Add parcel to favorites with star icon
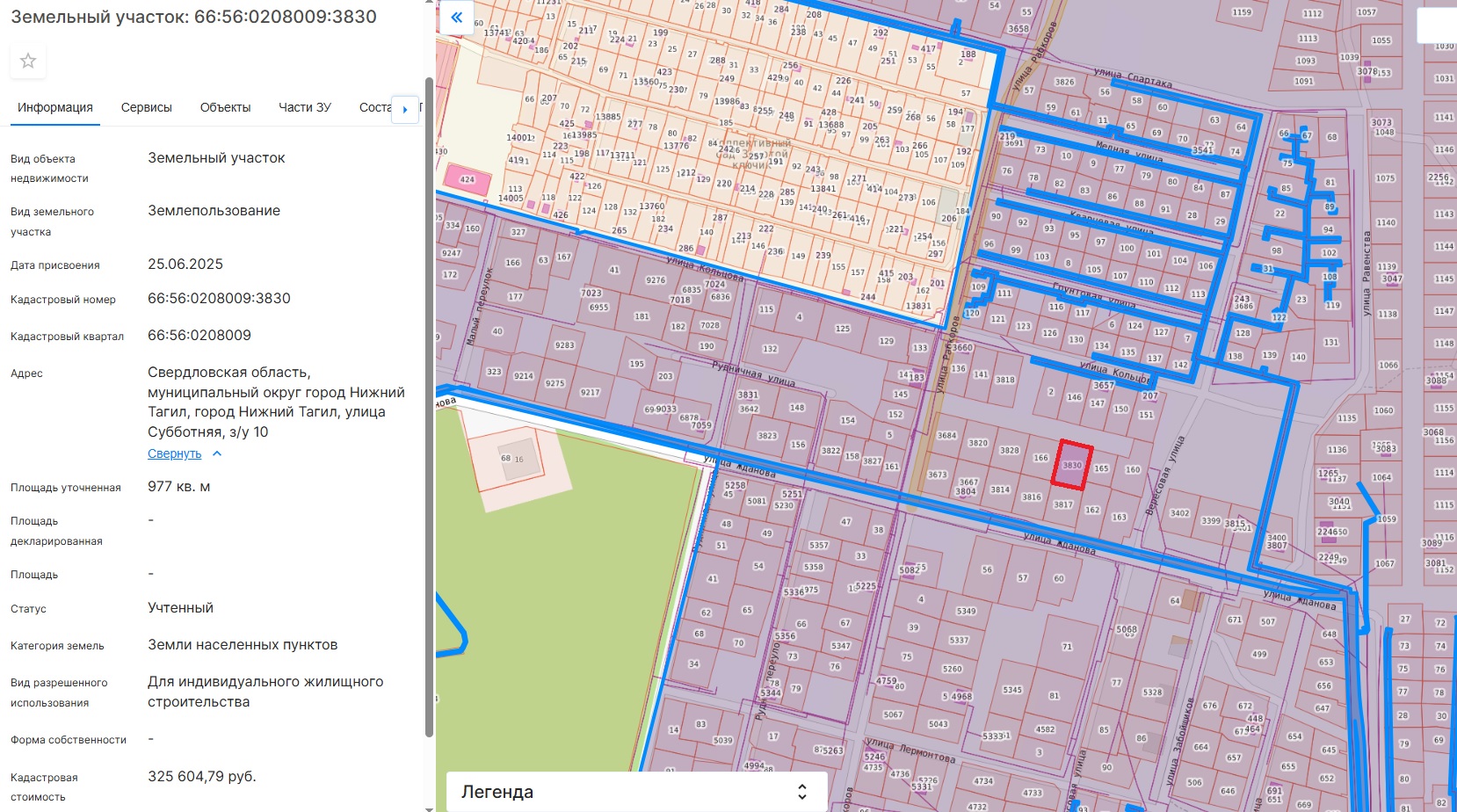 point(28,61)
